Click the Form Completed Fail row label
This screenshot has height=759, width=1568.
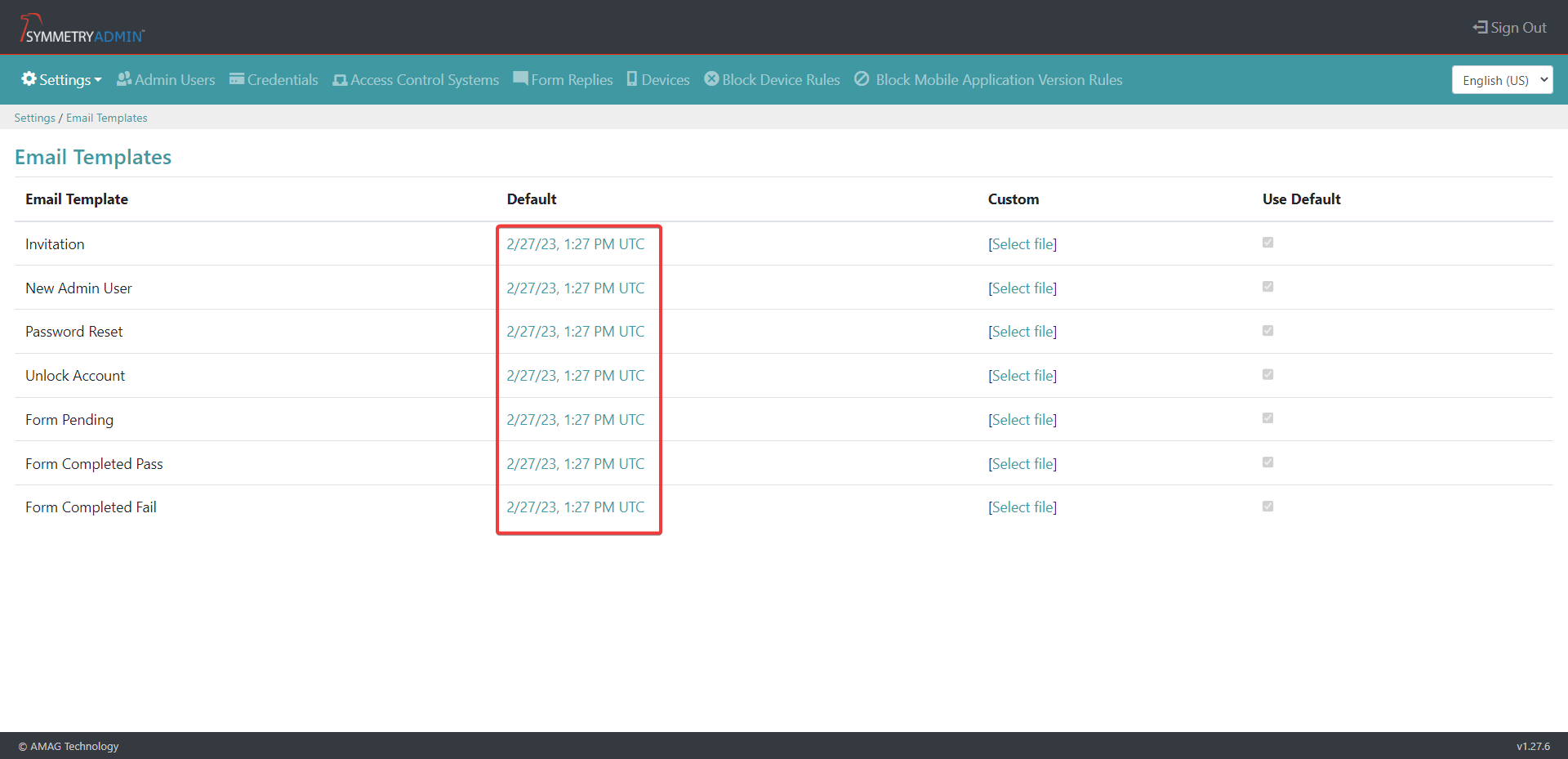tap(91, 507)
